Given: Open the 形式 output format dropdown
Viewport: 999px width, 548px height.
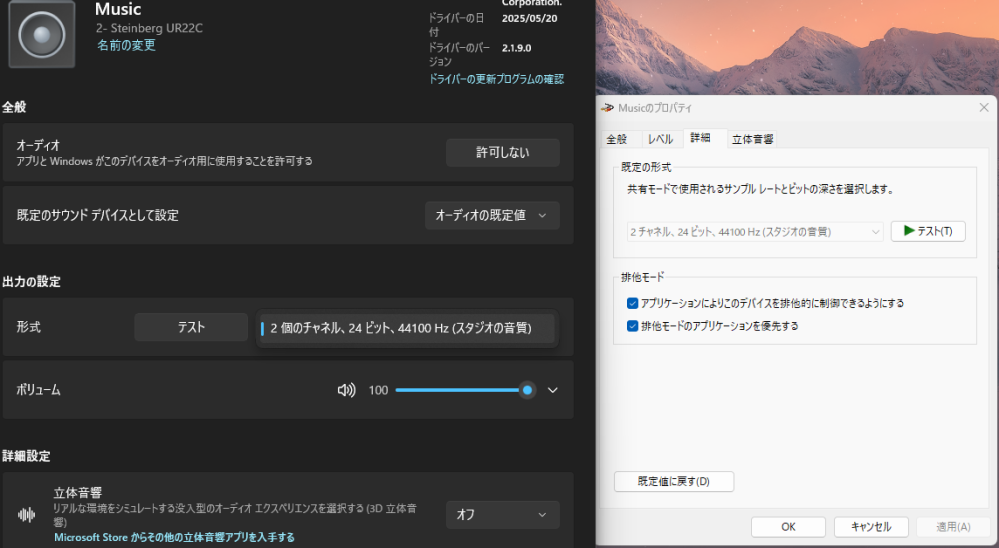Looking at the screenshot, I should [407, 328].
